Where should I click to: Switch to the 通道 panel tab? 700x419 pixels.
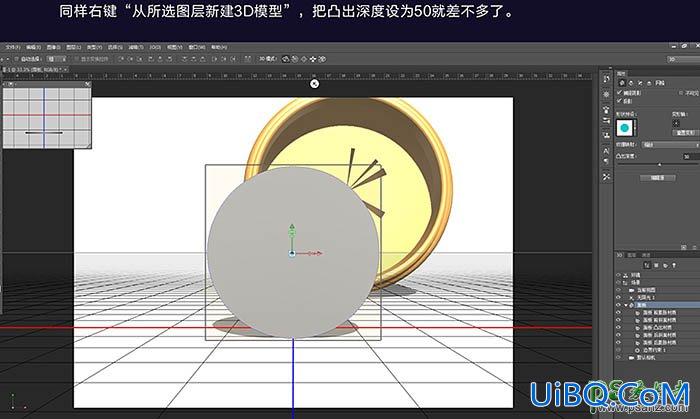click(646, 255)
